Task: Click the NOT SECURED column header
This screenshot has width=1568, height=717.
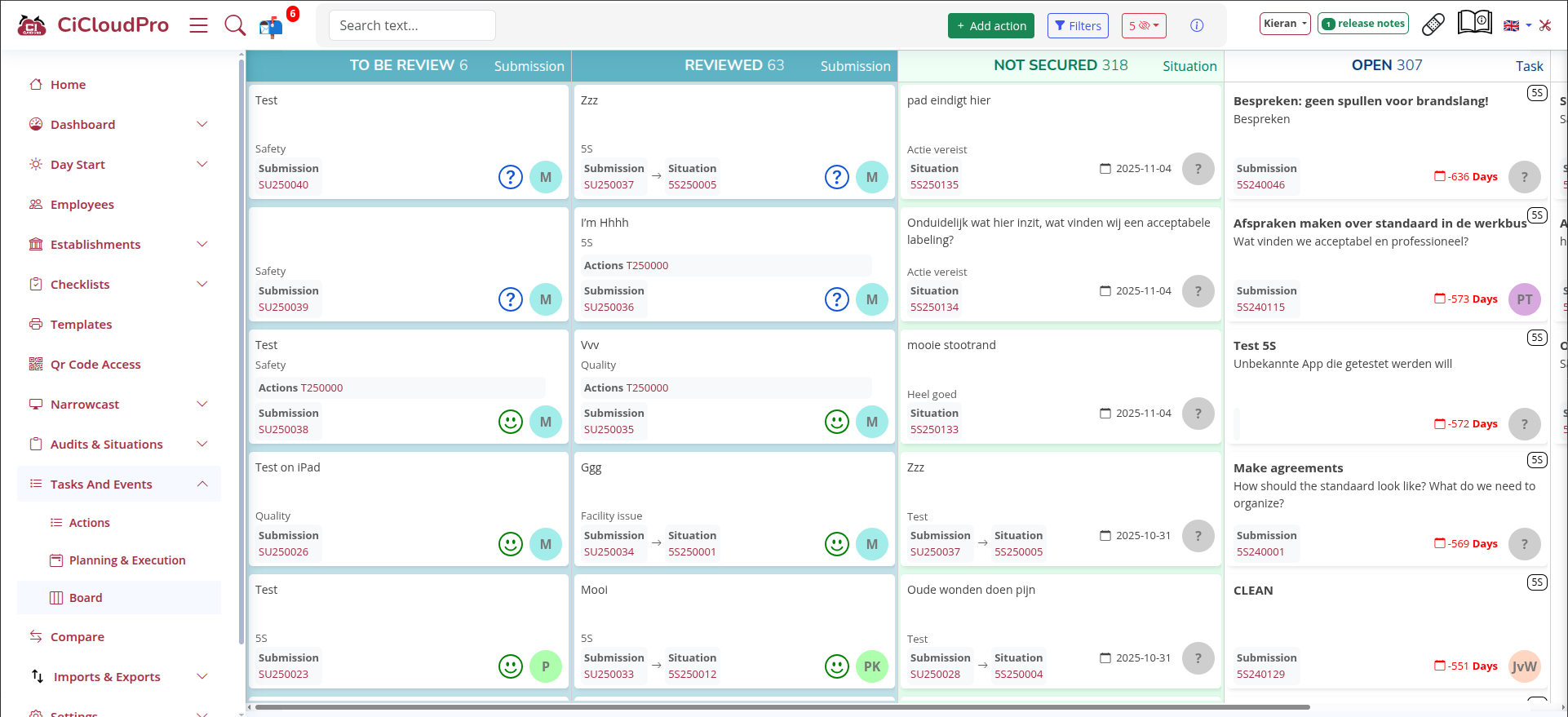Action: tap(1061, 65)
